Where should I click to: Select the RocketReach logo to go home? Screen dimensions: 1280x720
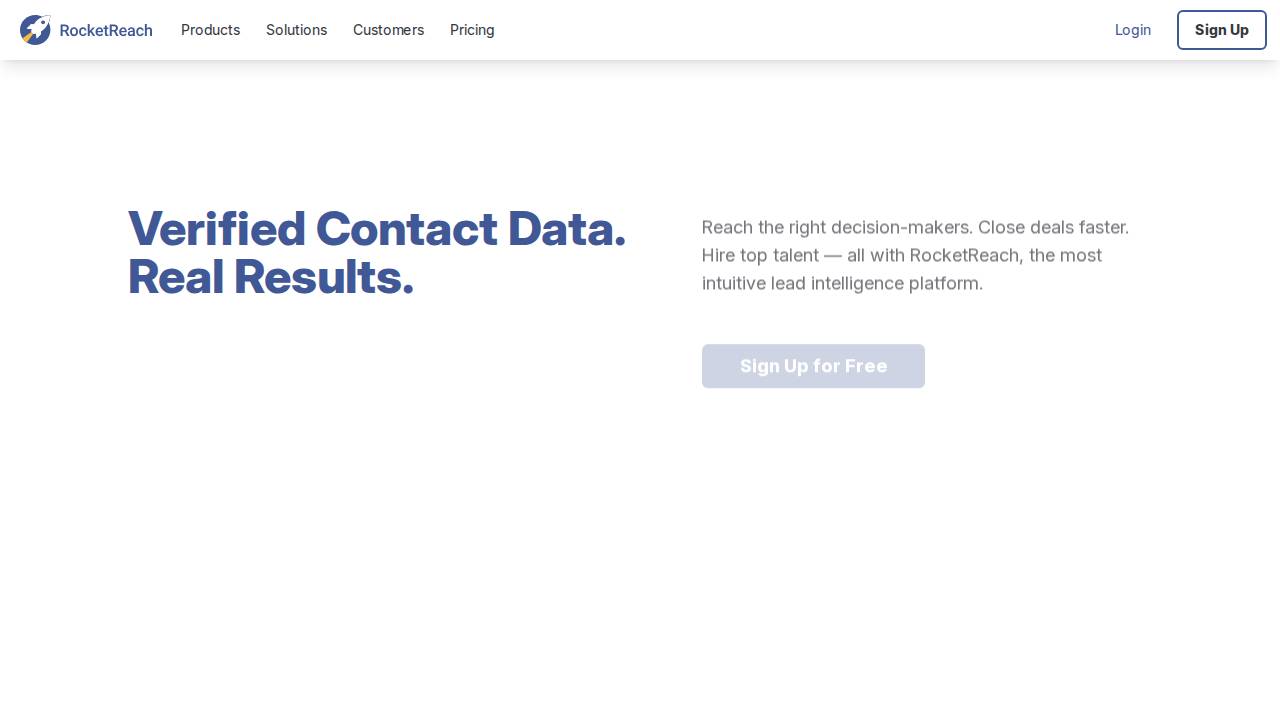(x=85, y=30)
